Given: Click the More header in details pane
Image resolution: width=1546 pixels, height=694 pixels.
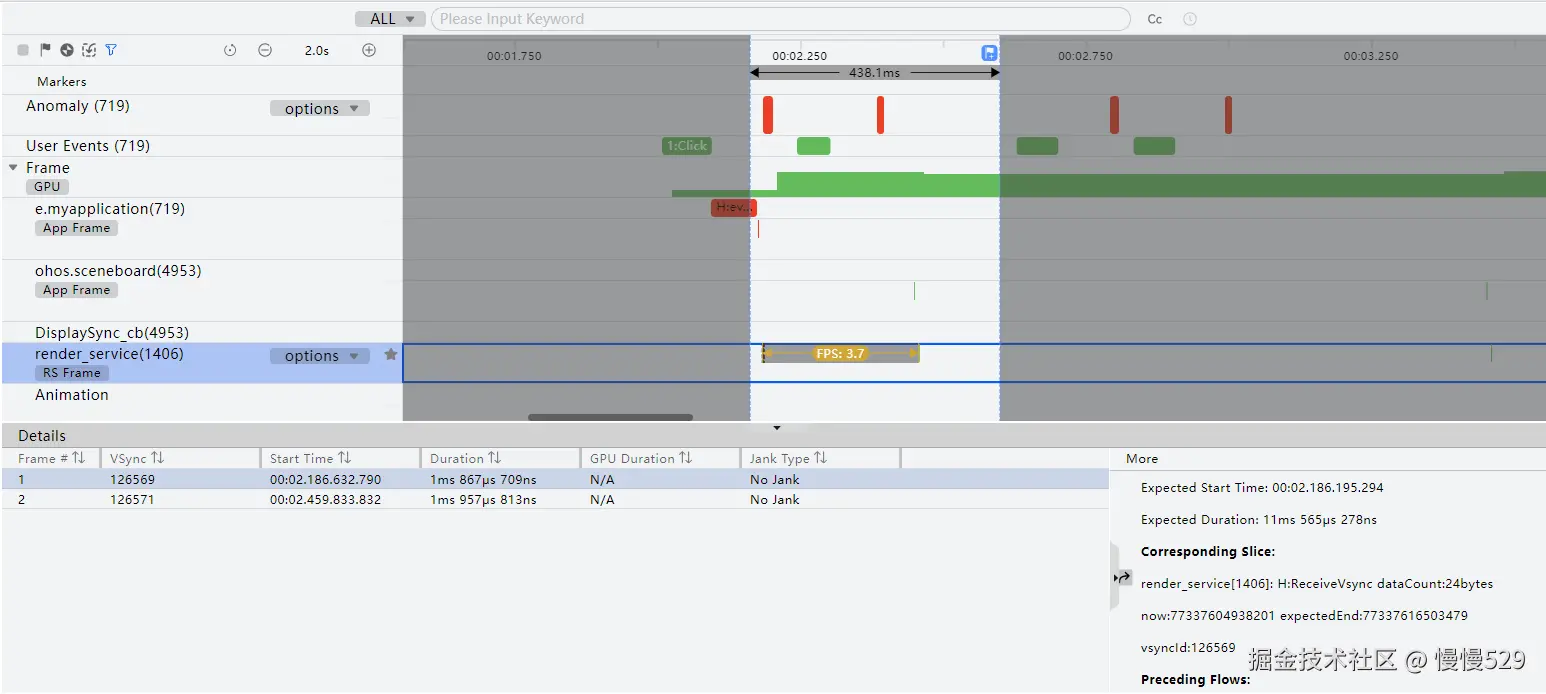Looking at the screenshot, I should click(x=1142, y=459).
